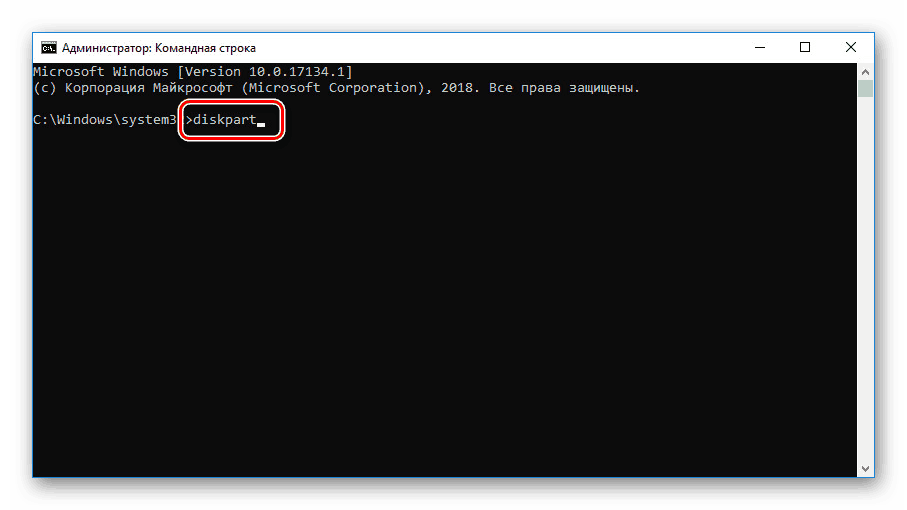The image size is (907, 510).
Task: Close the Command Prompt window
Action: click(850, 47)
